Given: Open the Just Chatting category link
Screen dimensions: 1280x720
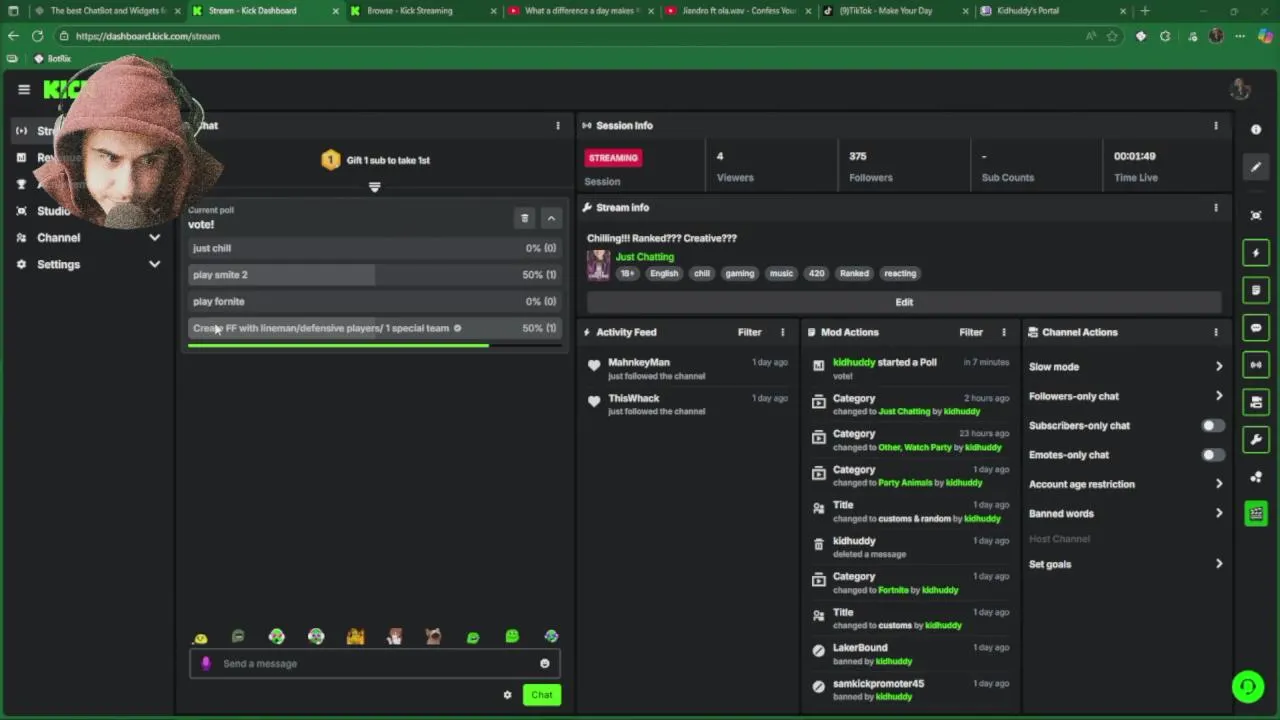Looking at the screenshot, I should point(644,257).
